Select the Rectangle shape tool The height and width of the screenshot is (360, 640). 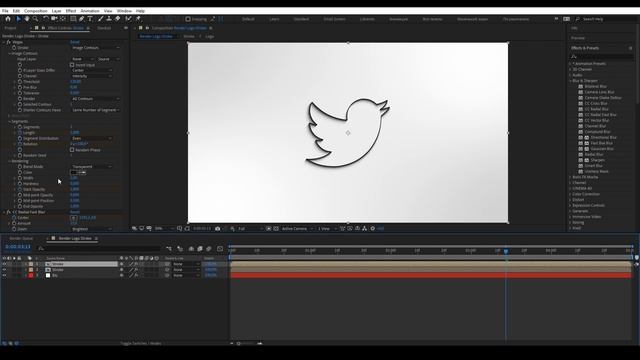coord(73,19)
